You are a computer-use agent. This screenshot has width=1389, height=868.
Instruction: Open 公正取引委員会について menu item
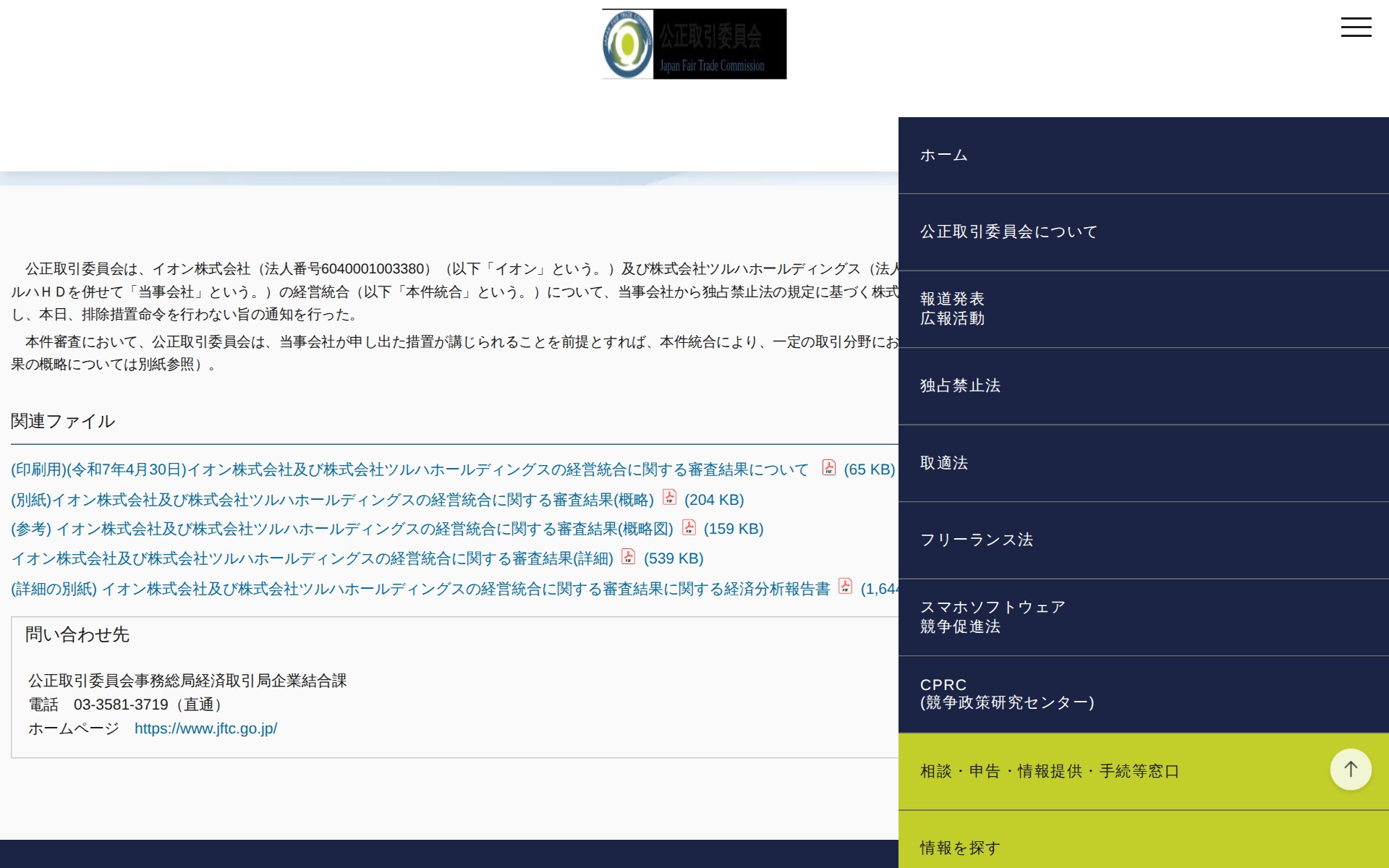click(x=1008, y=232)
